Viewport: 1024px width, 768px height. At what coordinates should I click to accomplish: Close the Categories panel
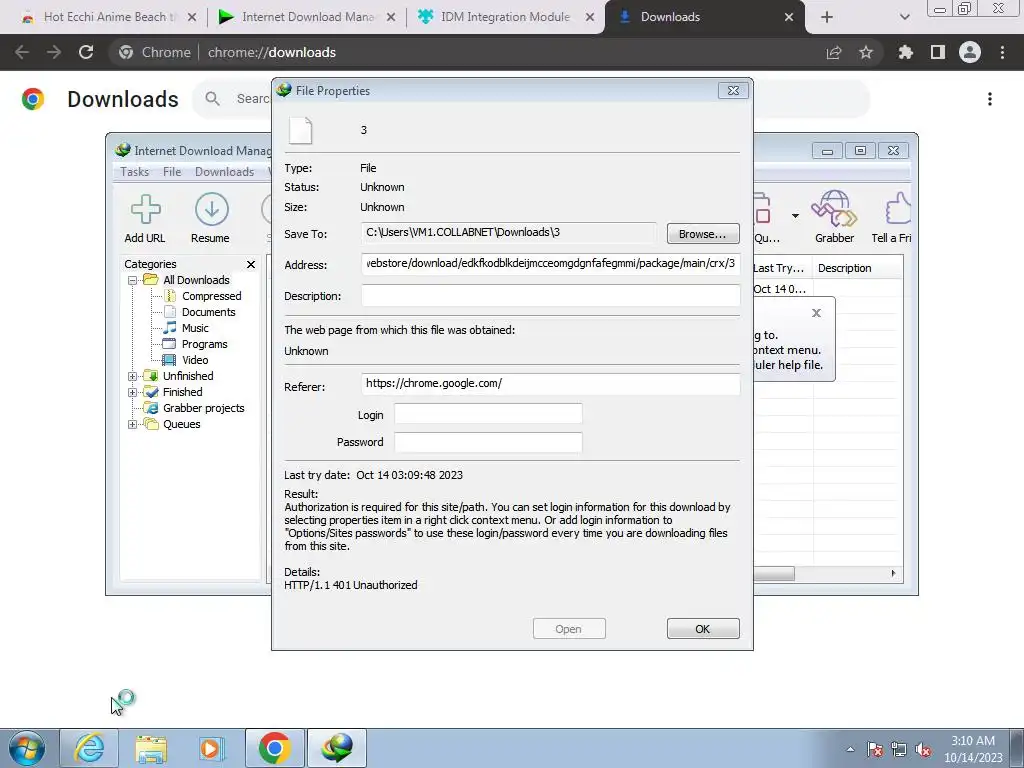click(x=251, y=264)
